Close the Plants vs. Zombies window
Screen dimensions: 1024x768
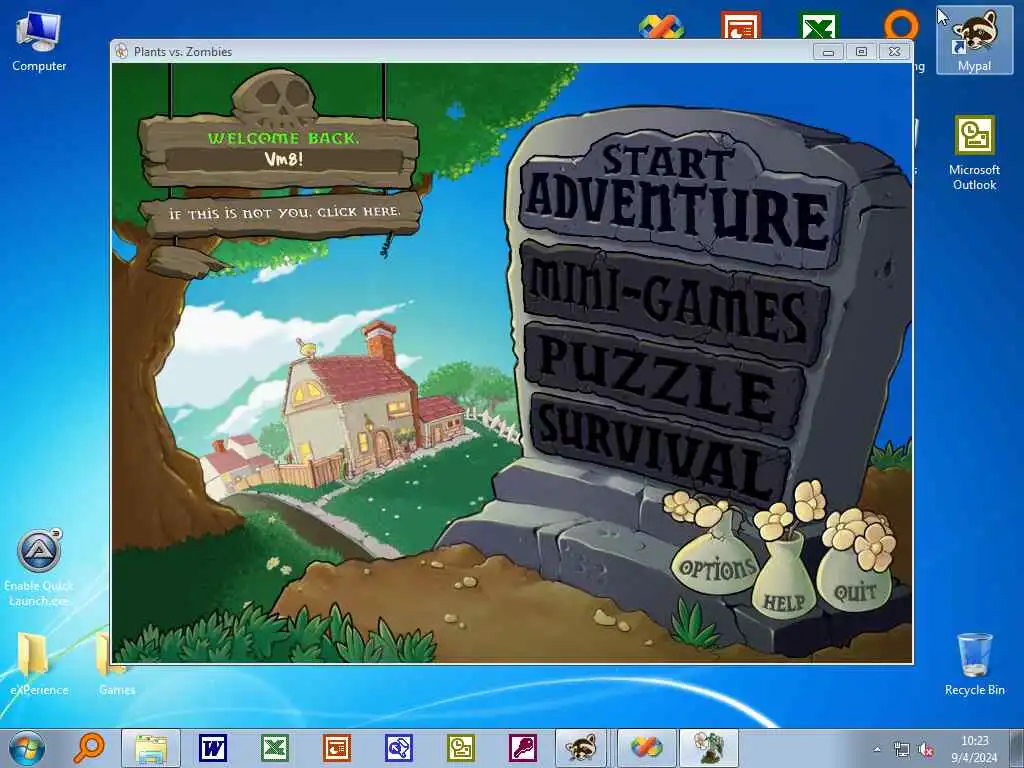pyautogui.click(x=894, y=52)
